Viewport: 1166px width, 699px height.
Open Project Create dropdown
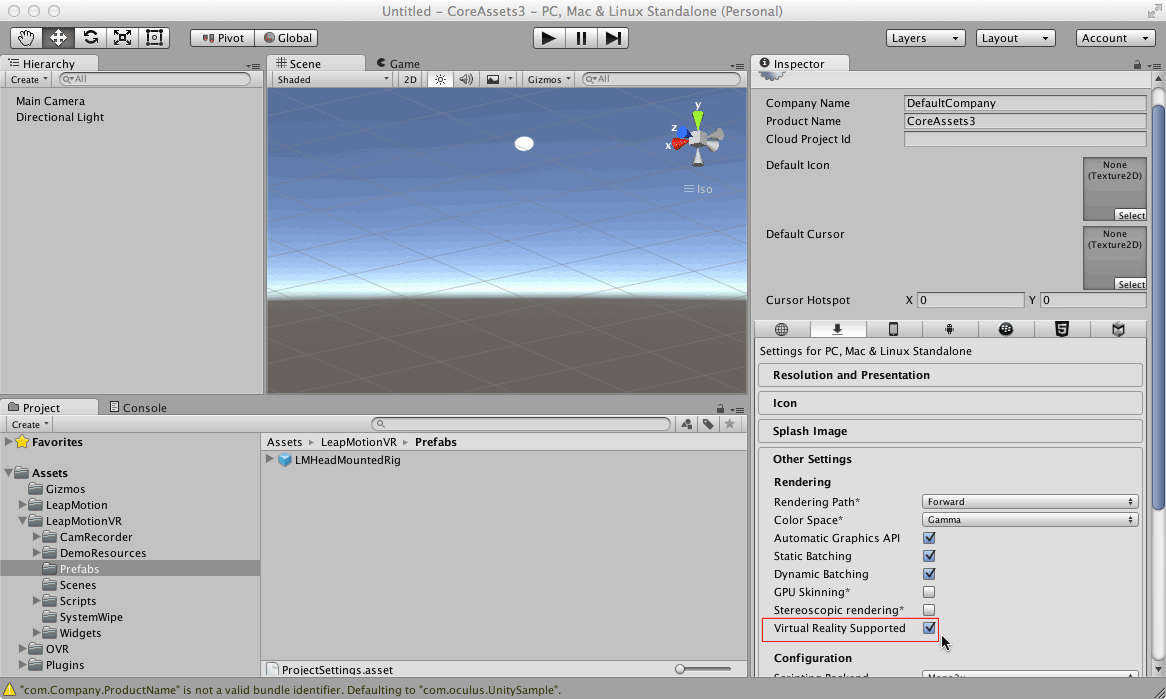[30, 425]
